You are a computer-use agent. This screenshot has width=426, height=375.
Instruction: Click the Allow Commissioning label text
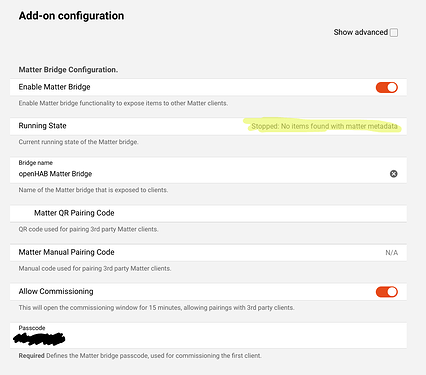pos(56,291)
